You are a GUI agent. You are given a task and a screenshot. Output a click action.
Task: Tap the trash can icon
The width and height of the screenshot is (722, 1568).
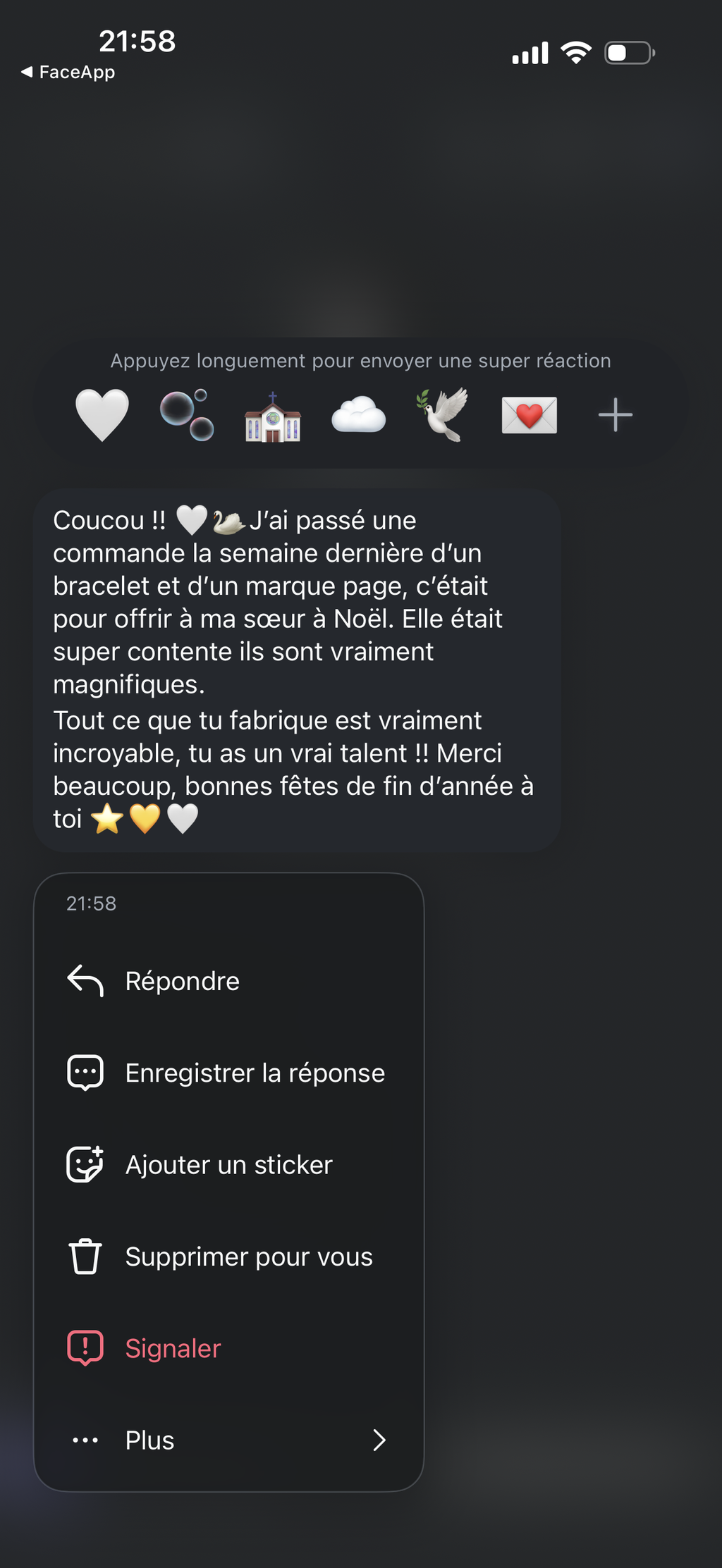(x=85, y=1257)
